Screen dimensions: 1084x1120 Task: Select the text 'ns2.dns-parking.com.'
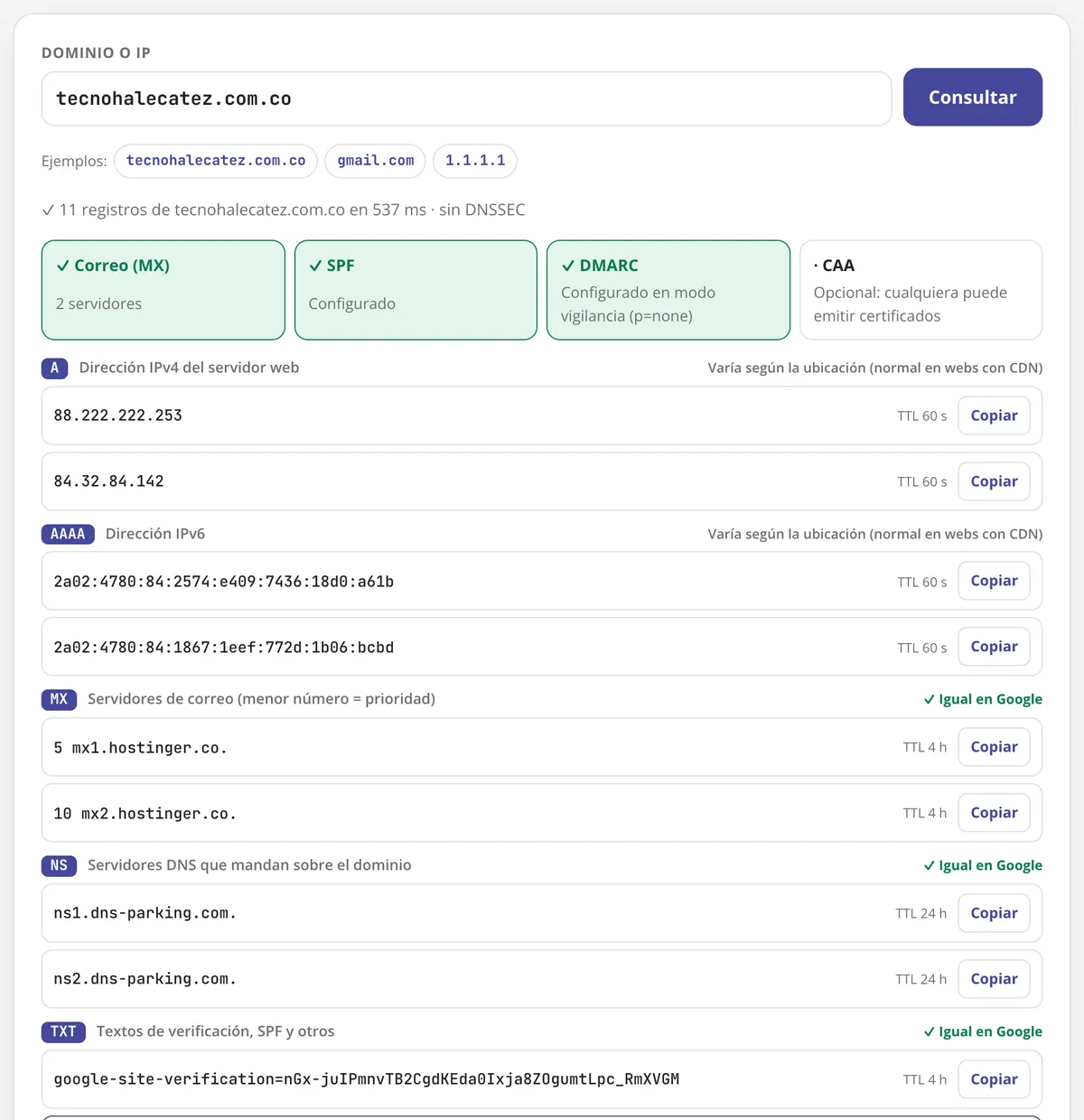pyautogui.click(x=145, y=979)
